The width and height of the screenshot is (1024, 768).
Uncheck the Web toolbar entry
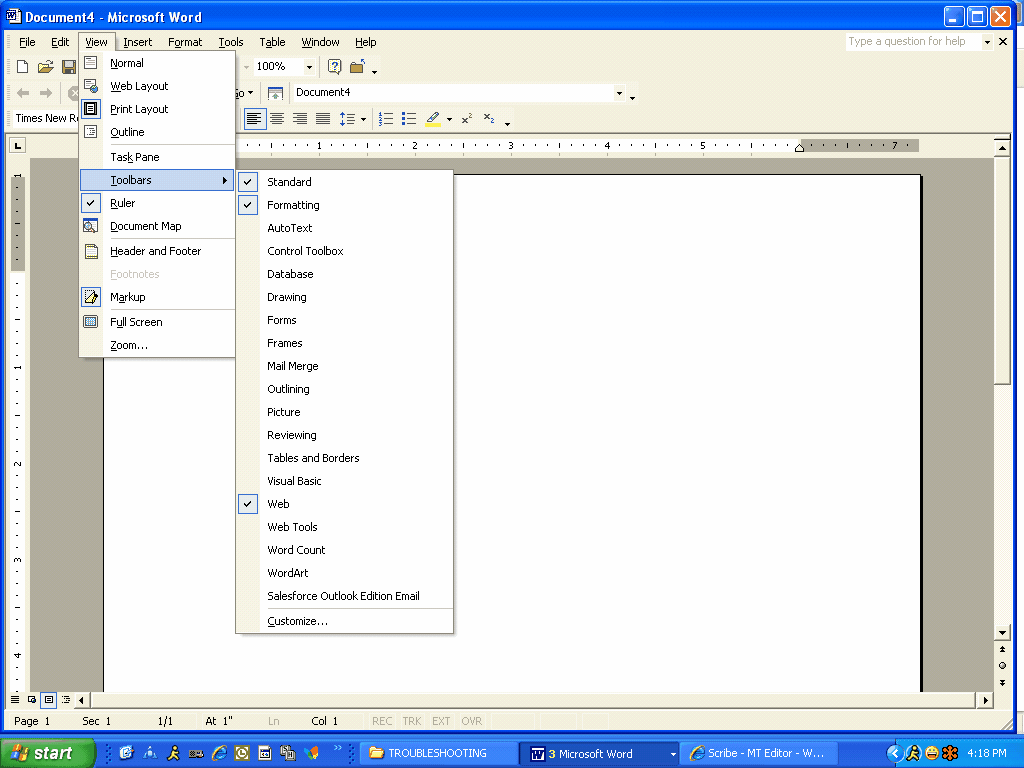click(x=344, y=504)
